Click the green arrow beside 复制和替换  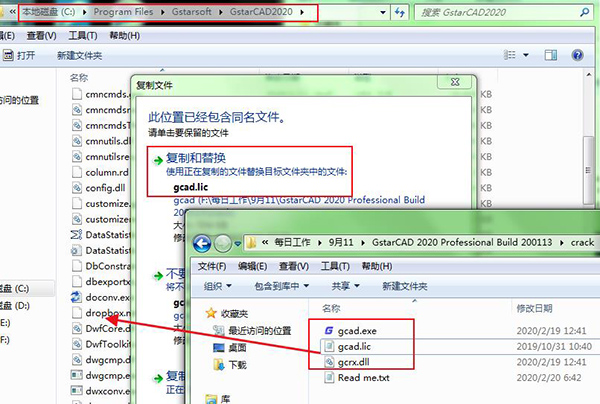(x=158, y=160)
